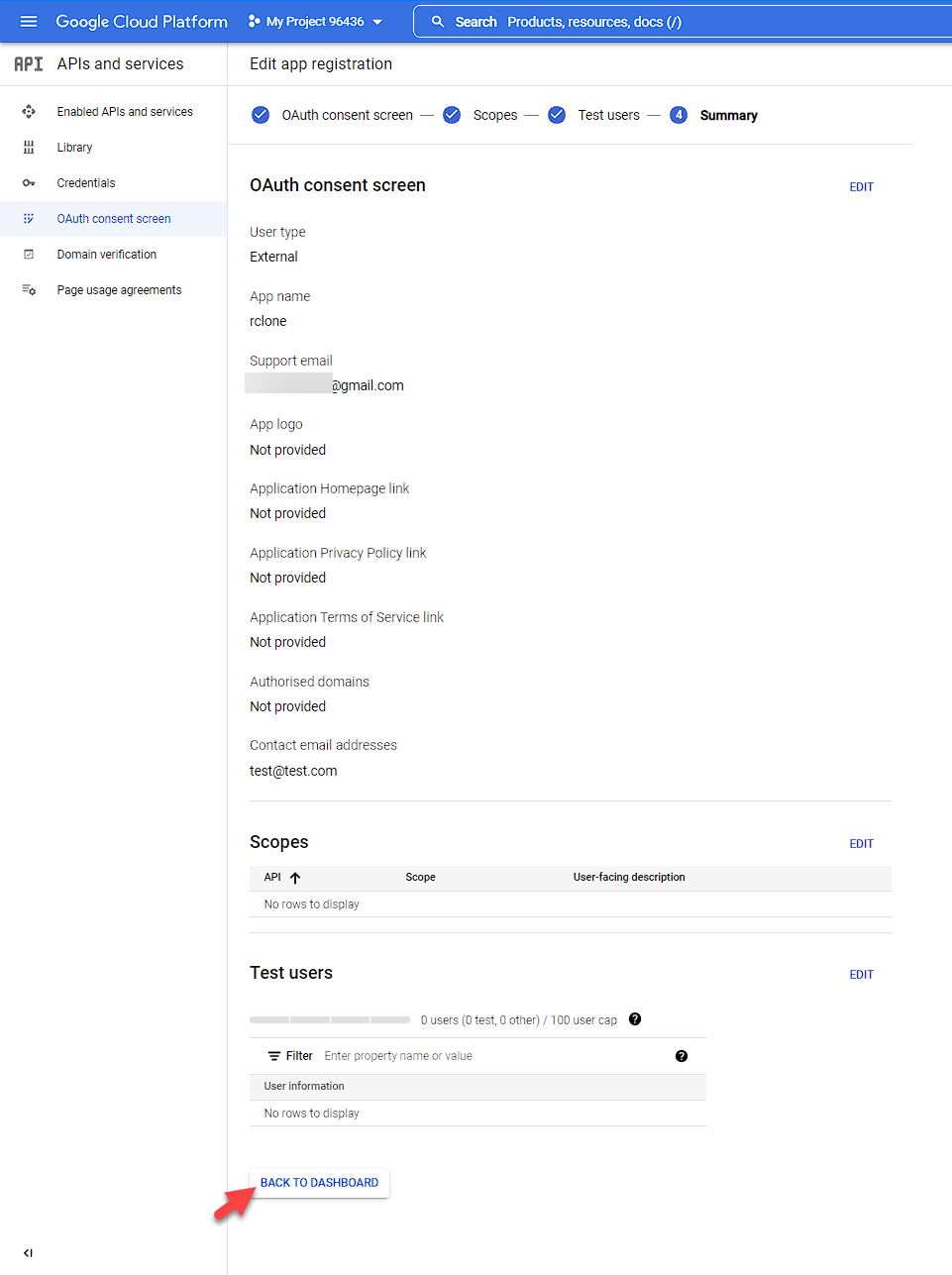The width and height of the screenshot is (952, 1275).
Task: Click the Page usage agreements settings icon
Action: [29, 290]
